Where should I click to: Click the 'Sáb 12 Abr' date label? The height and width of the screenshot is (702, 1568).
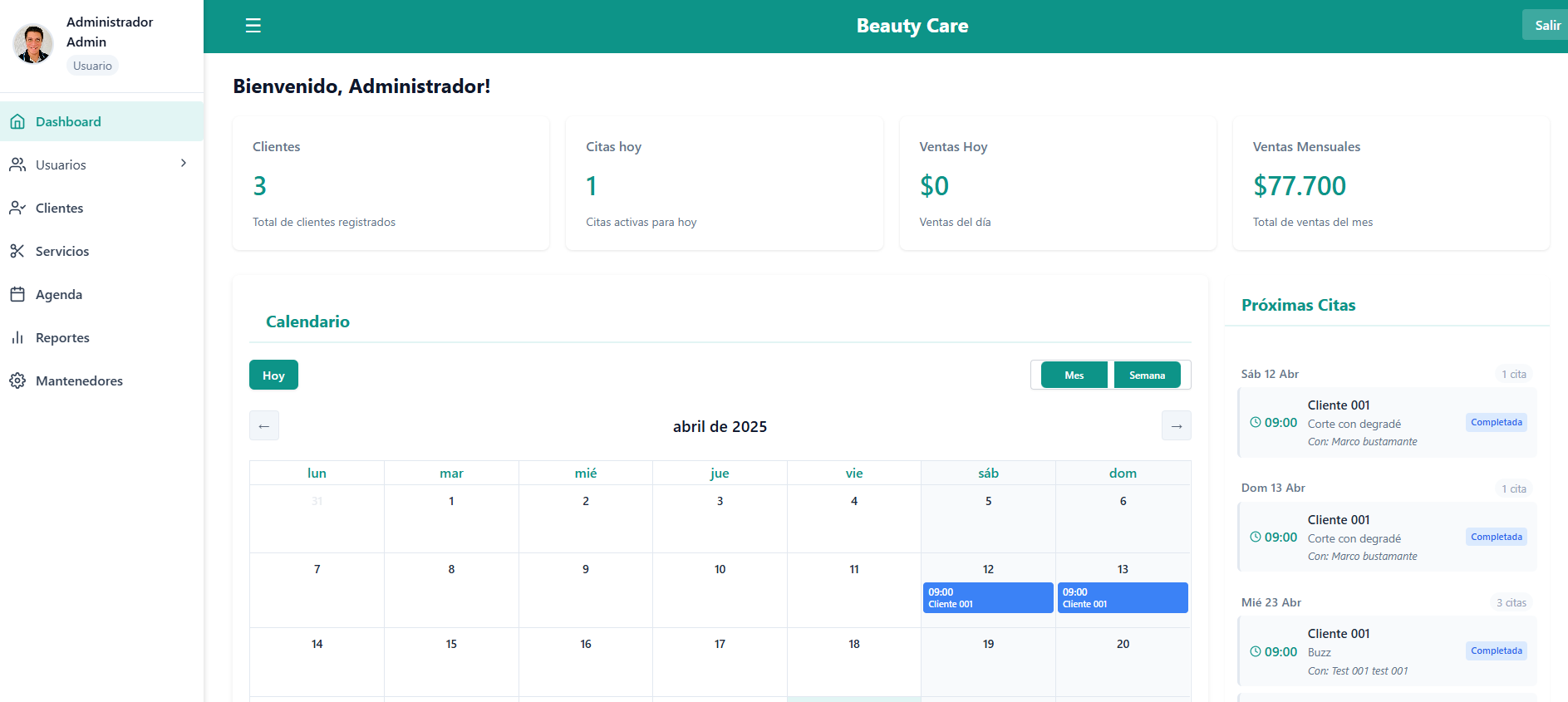click(1270, 374)
